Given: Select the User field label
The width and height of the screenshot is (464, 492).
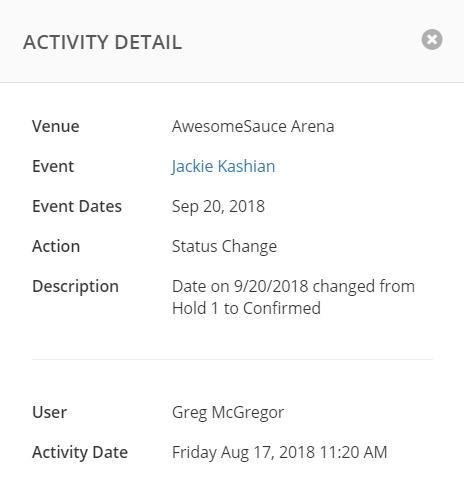Looking at the screenshot, I should (x=50, y=412).
